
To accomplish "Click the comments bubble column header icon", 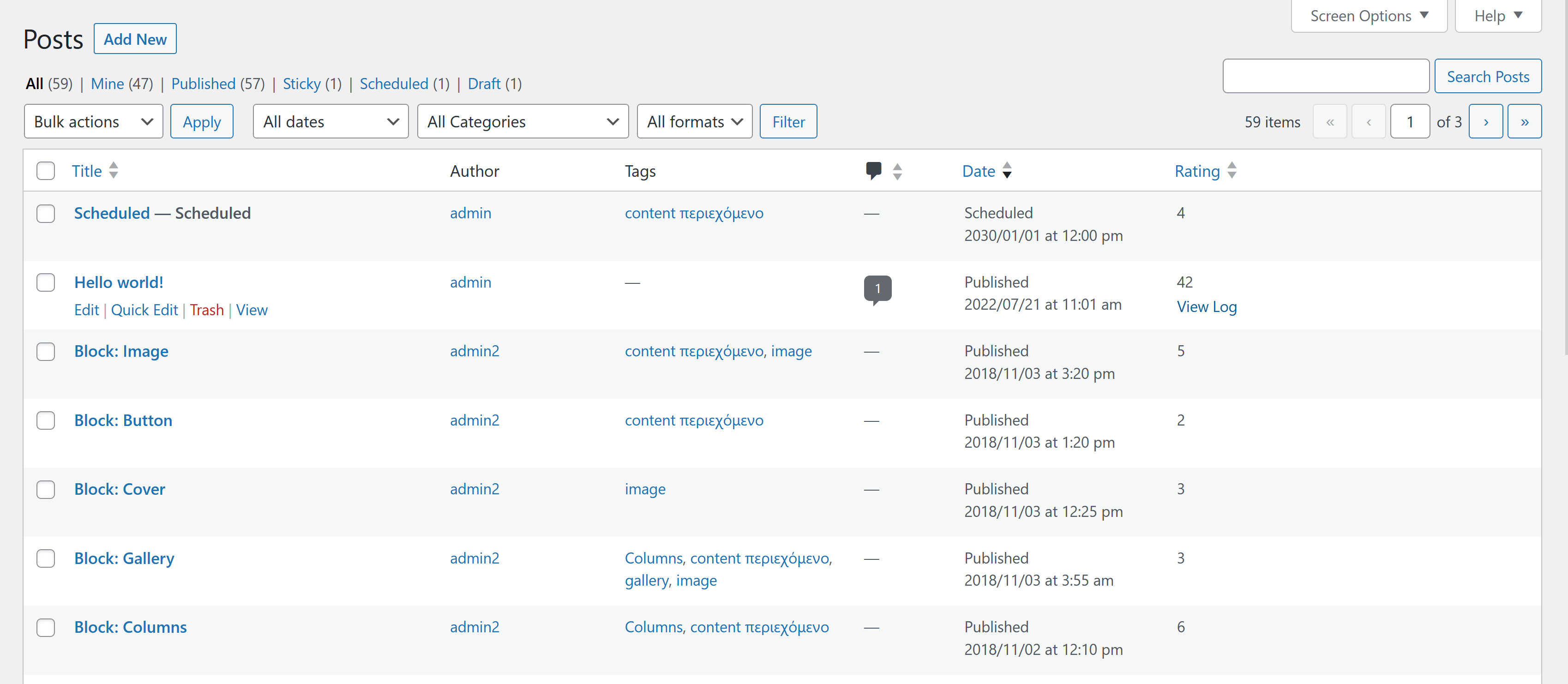I will coord(873,170).
